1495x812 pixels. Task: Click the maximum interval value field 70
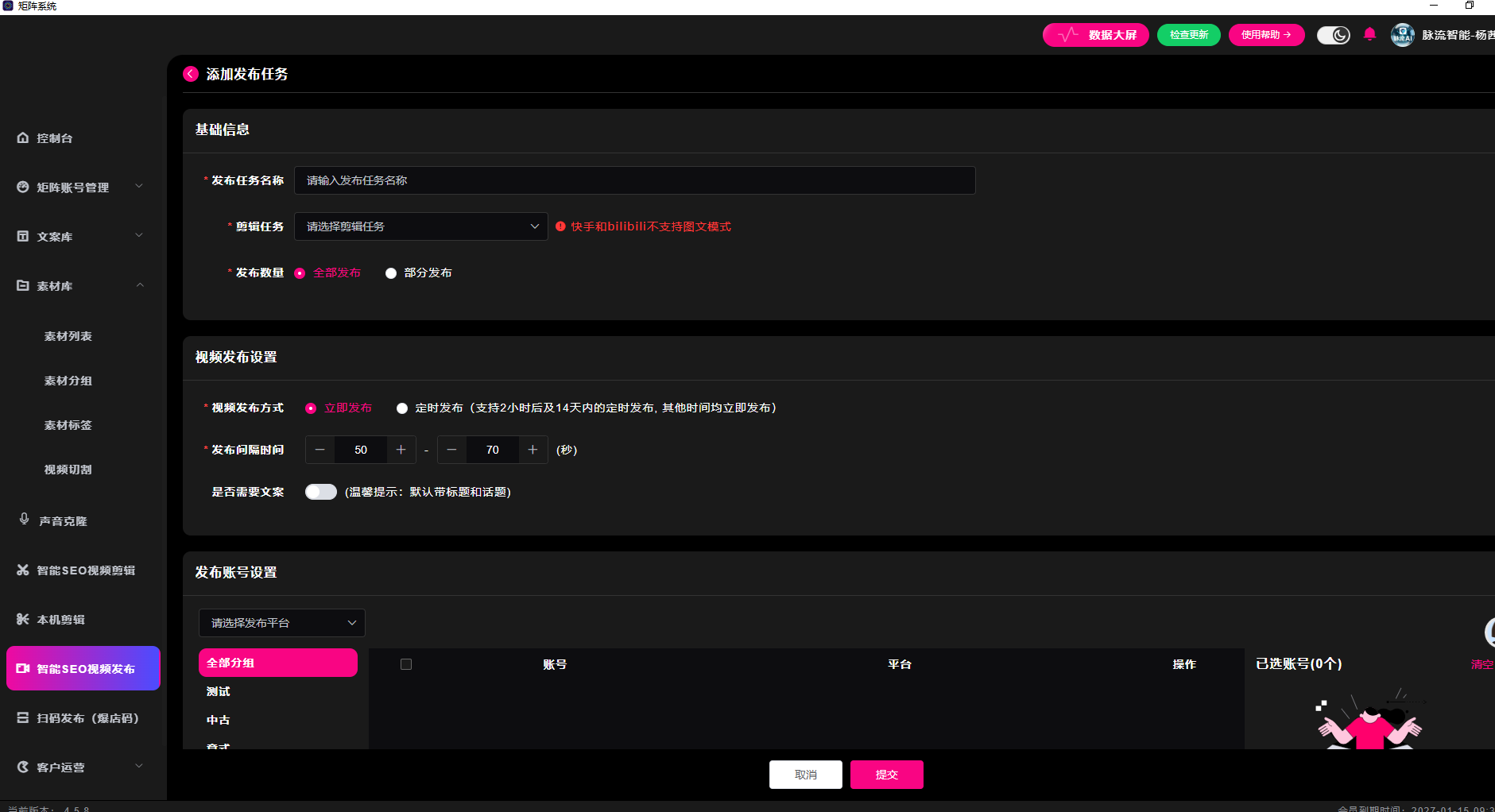point(493,450)
